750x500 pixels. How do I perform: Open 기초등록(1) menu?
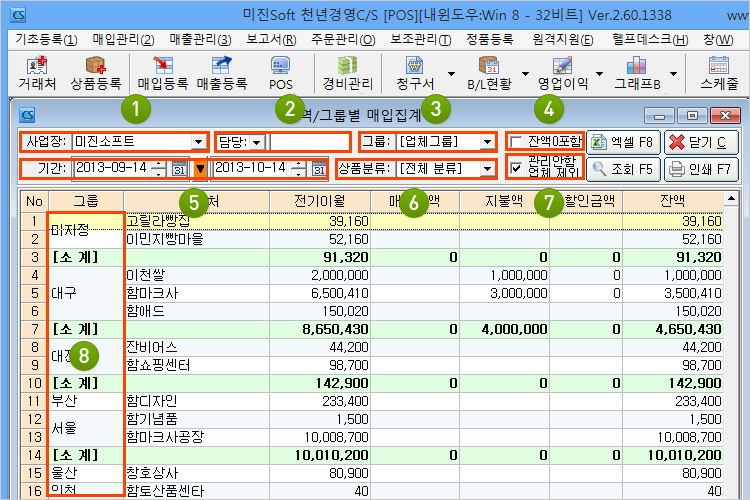point(46,39)
